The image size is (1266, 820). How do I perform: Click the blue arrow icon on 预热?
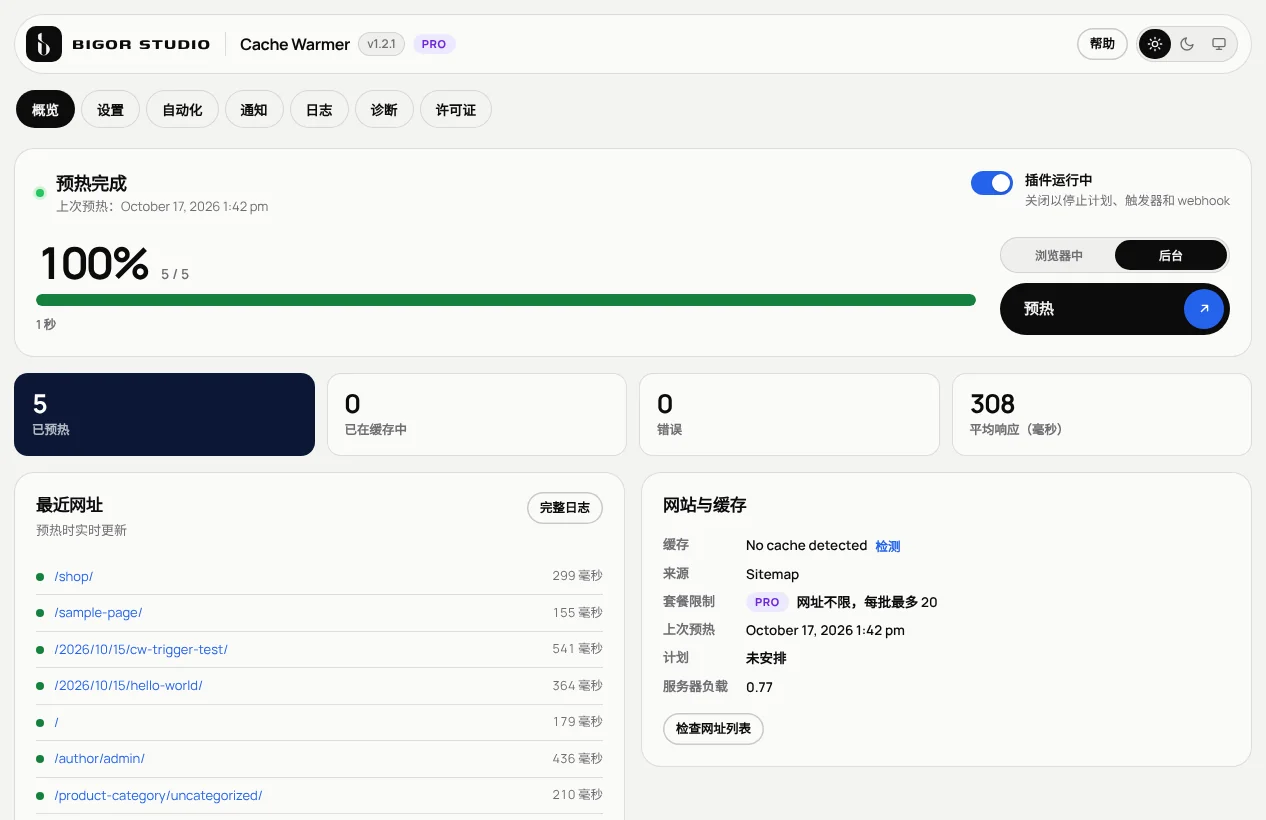tap(1204, 309)
